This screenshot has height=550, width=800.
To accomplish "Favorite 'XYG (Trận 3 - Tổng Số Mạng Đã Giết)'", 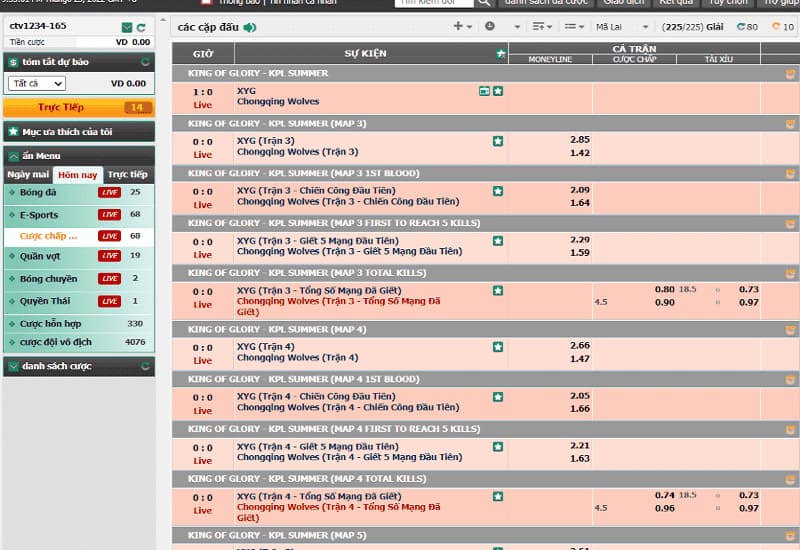I will coord(498,291).
